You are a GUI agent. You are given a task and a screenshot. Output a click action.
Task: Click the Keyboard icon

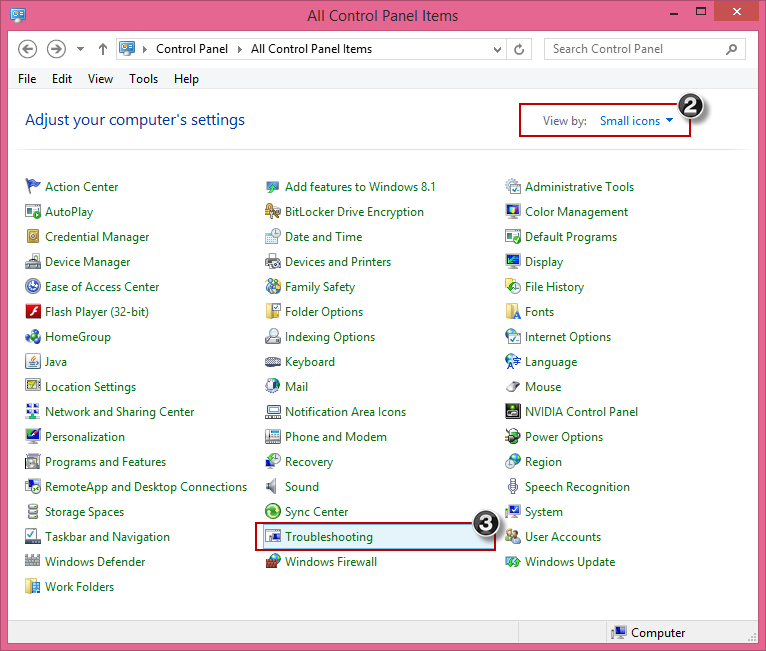point(273,361)
